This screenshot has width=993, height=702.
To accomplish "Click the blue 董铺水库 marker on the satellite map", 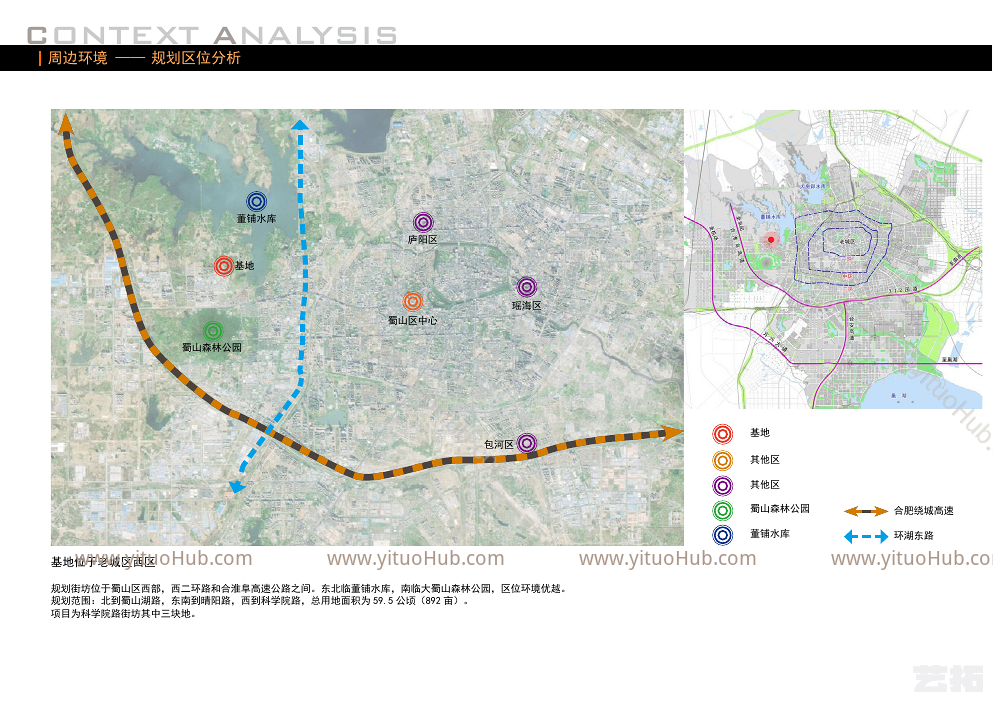I will point(256,202).
